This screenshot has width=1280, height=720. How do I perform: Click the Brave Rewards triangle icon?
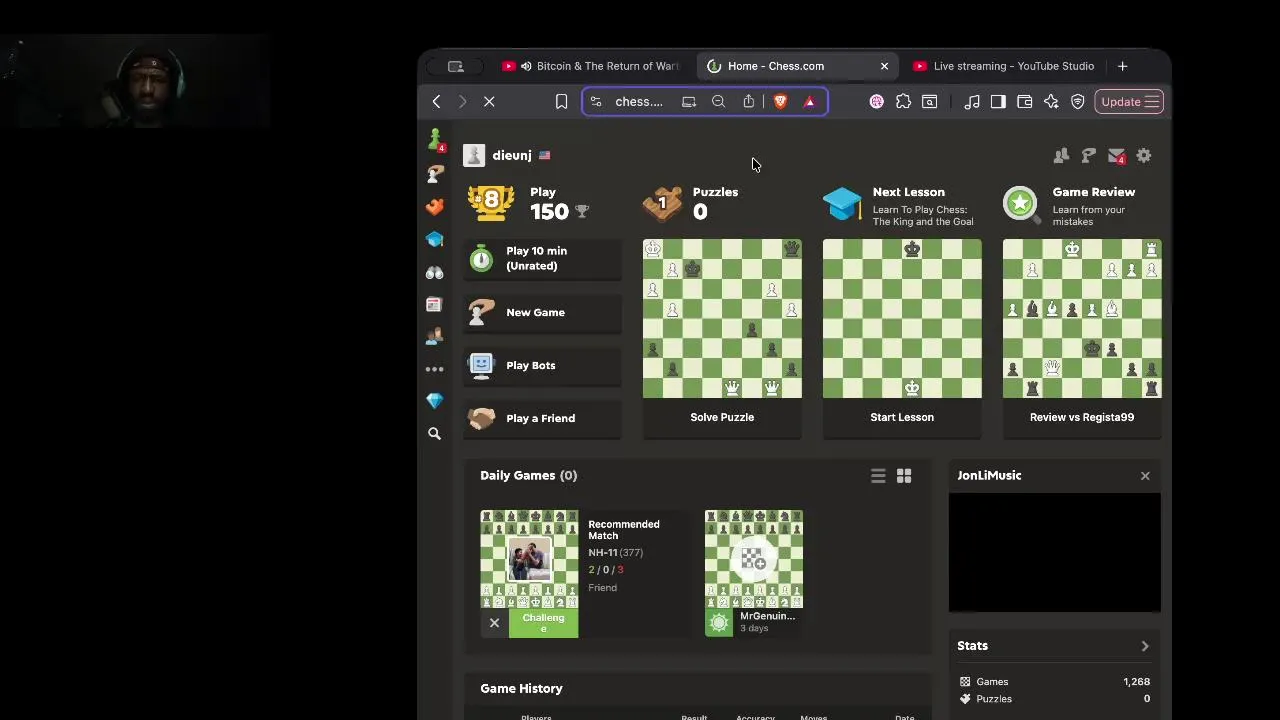[x=809, y=101]
